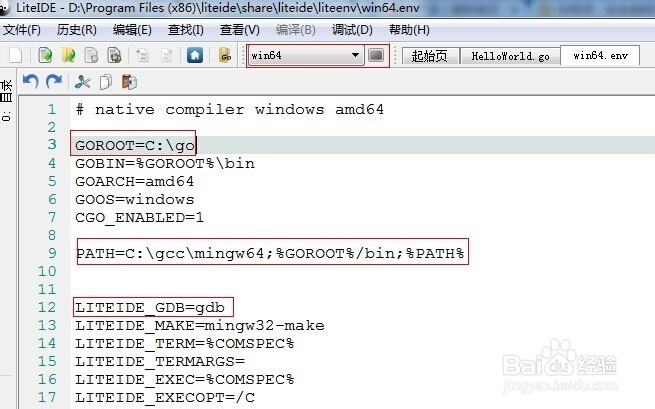
Task: Select the win64.env tab
Action: 600,55
